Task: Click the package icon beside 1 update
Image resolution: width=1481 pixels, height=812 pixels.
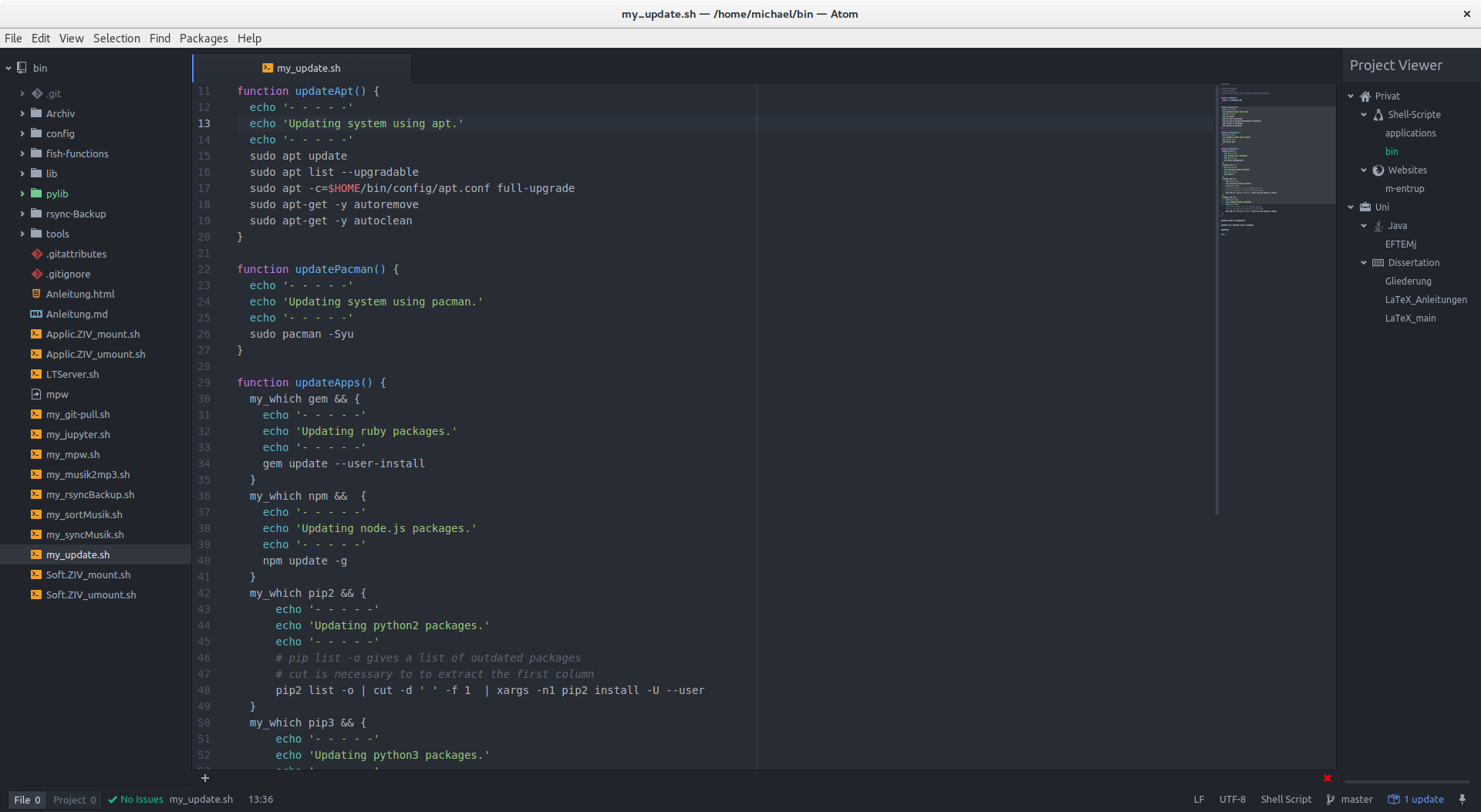Action: (x=1394, y=800)
